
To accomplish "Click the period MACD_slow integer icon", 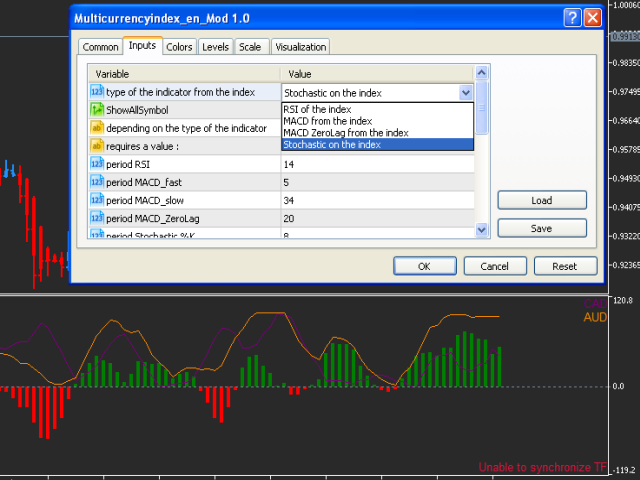I will click(98, 200).
